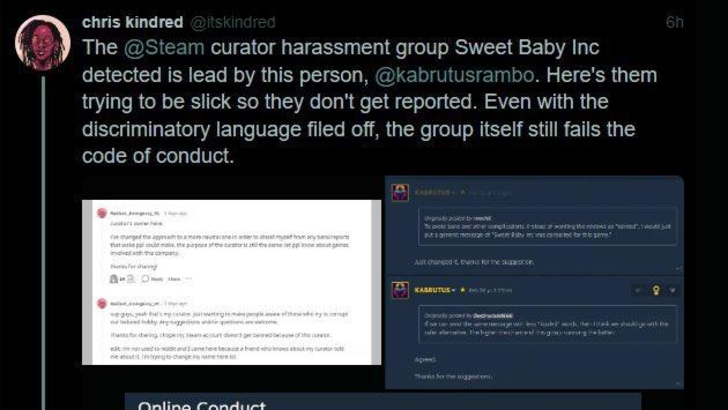
Task: Open chris kindred's profile avatar
Action: [x=42, y=43]
